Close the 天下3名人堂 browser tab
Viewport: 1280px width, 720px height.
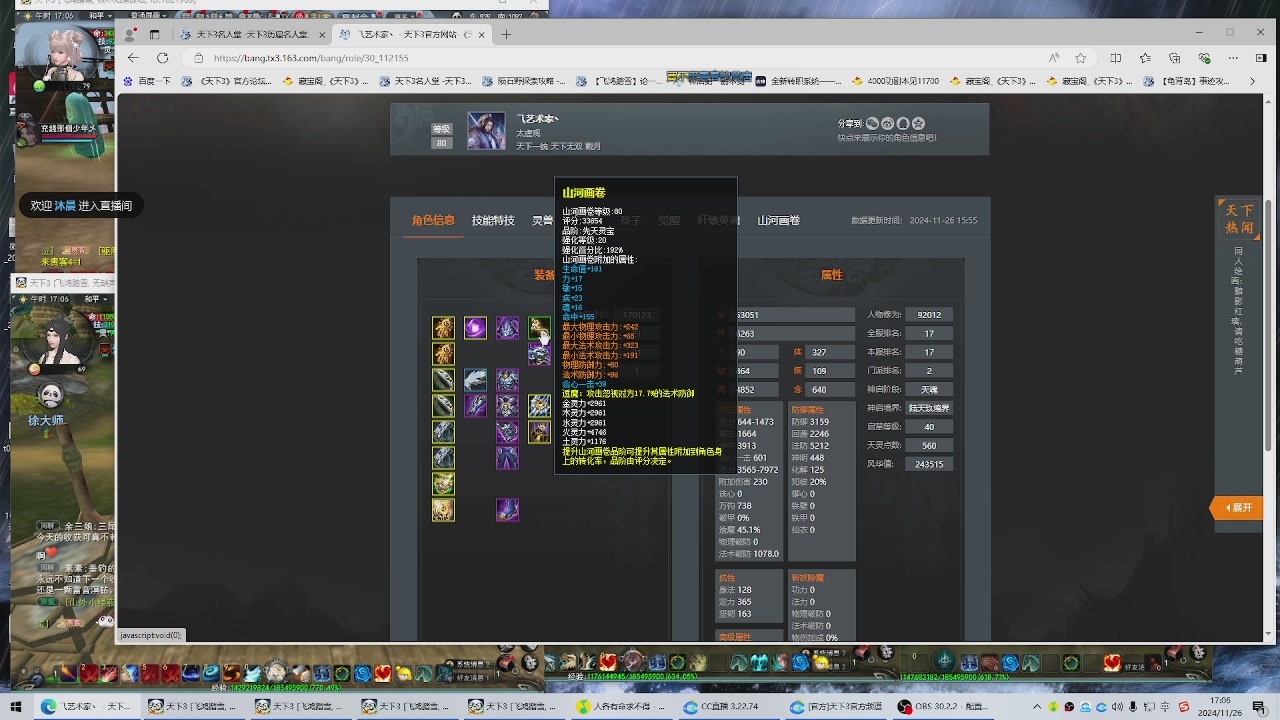click(323, 34)
